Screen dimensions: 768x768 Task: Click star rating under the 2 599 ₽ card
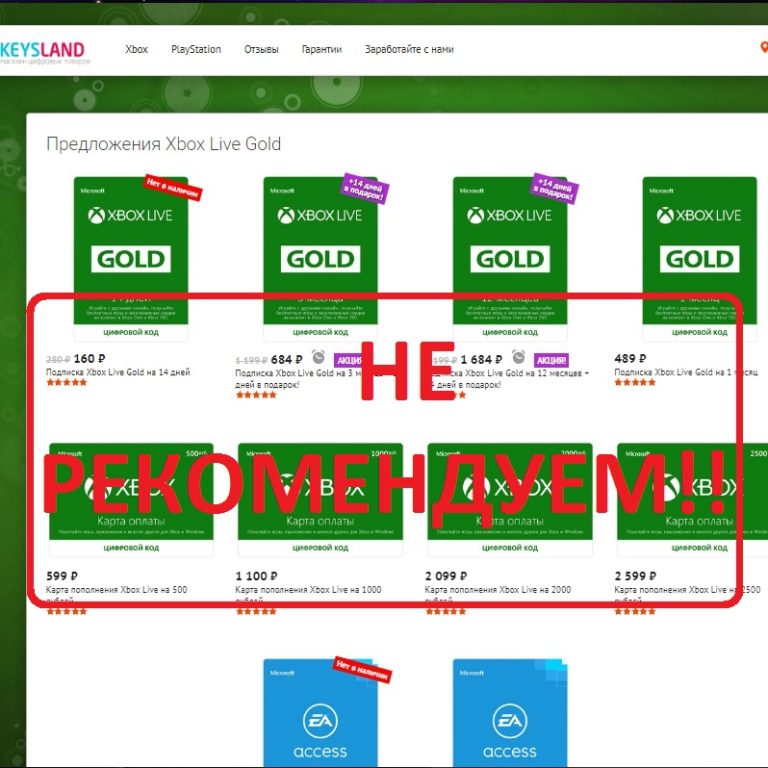(x=635, y=611)
